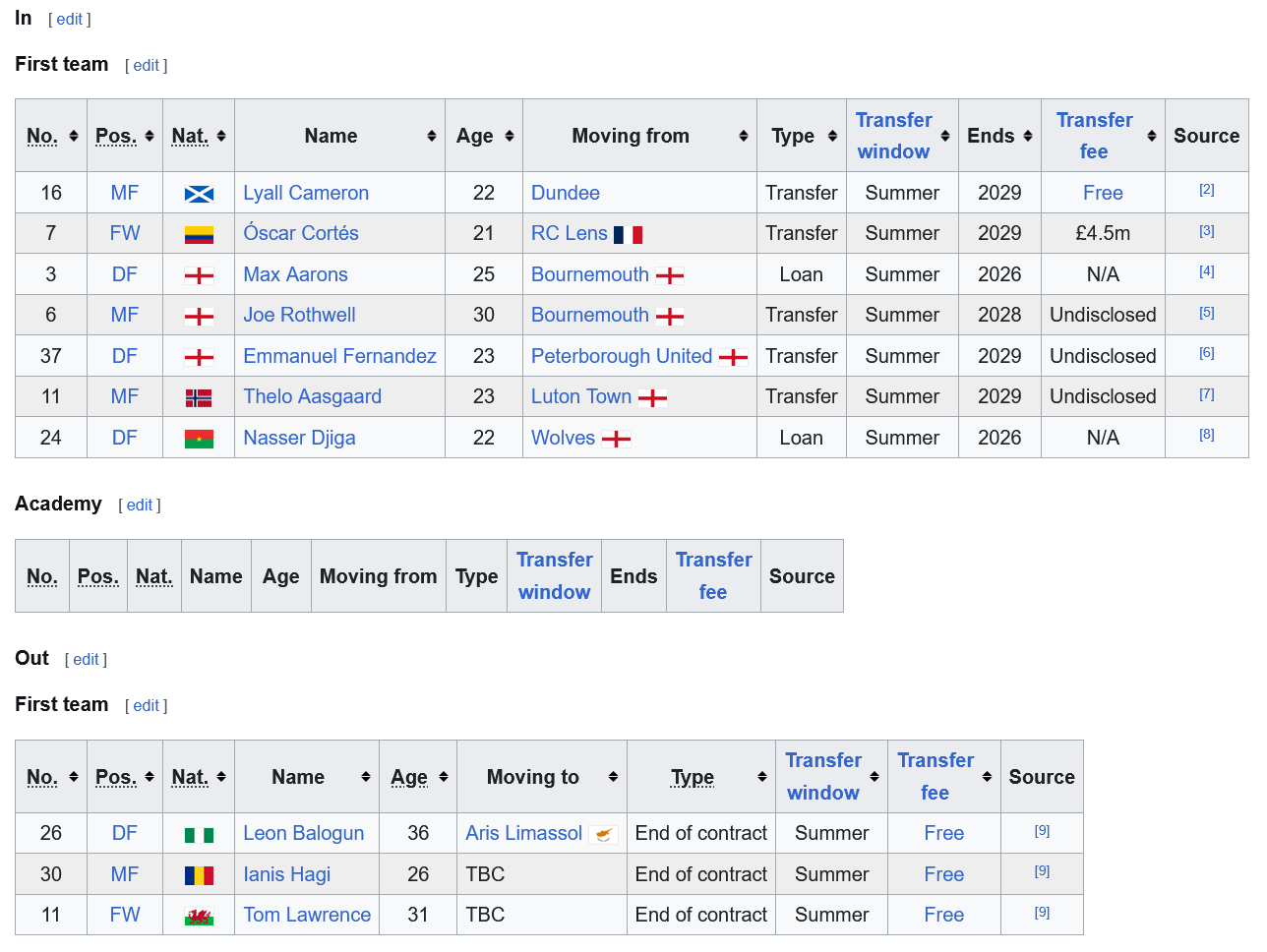Sort In table by Transfer fee sort arrows

click(1152, 136)
